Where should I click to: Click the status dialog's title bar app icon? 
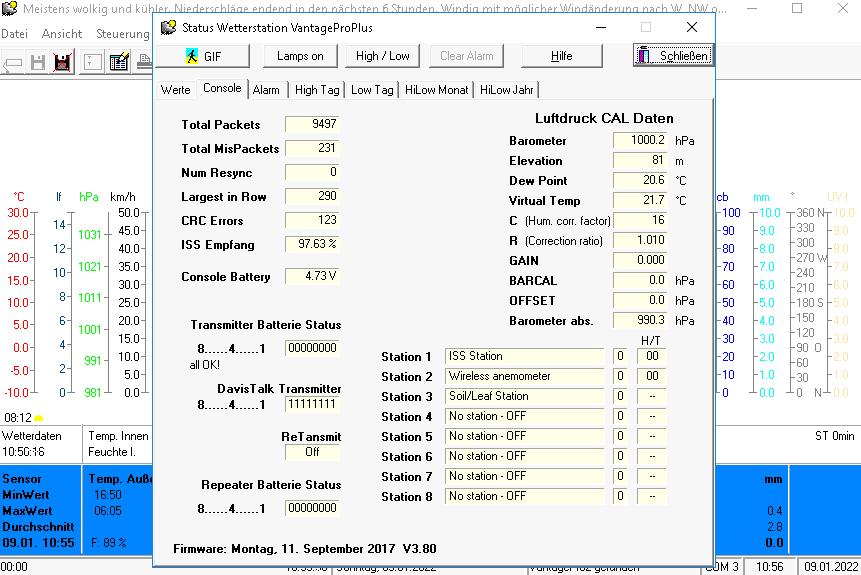click(x=168, y=27)
